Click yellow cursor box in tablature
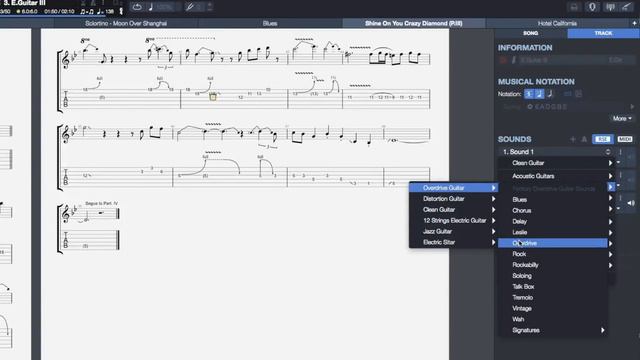 coord(213,97)
